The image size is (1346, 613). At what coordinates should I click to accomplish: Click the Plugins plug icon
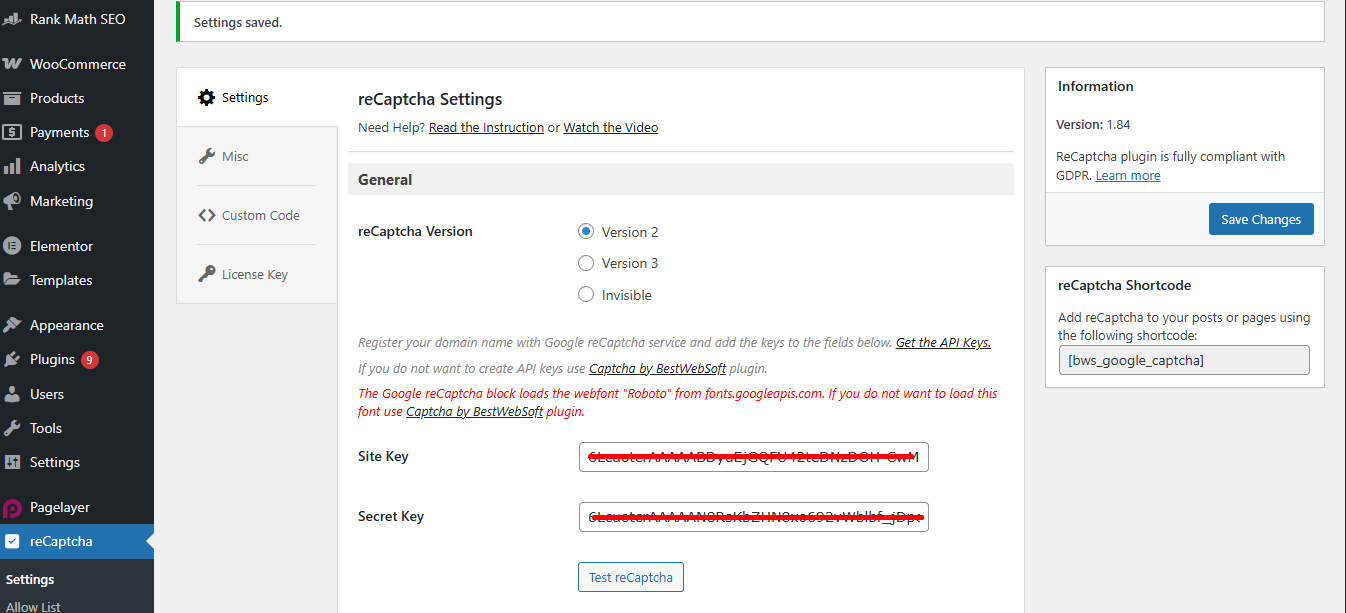coord(12,359)
